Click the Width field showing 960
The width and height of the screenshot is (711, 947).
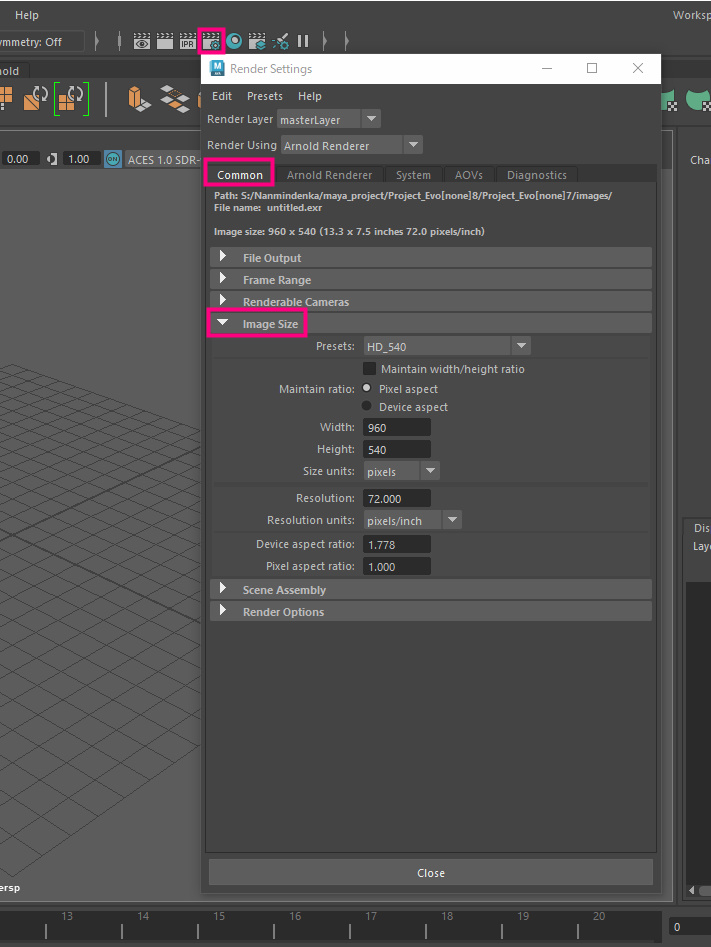click(x=397, y=428)
